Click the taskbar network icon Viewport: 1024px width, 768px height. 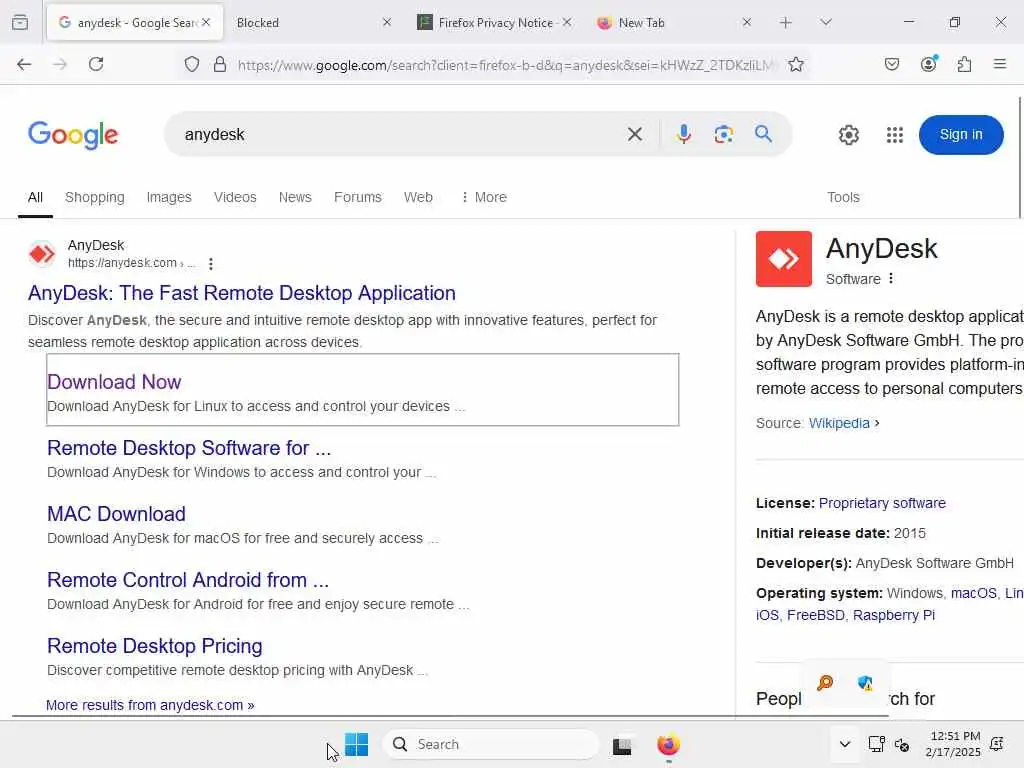[876, 744]
